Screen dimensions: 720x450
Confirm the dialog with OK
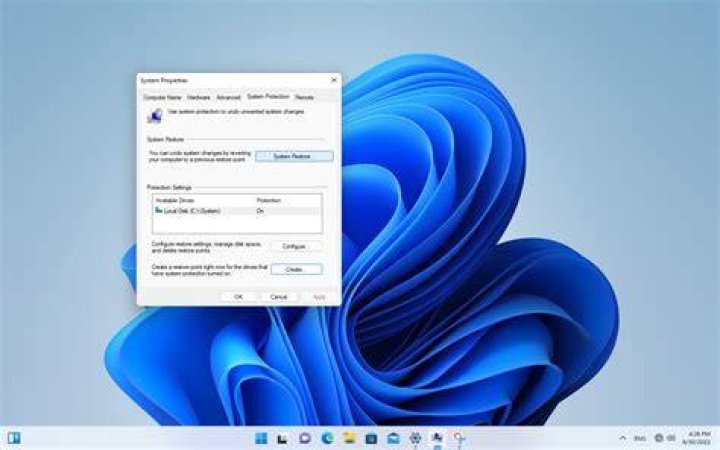pyautogui.click(x=238, y=297)
